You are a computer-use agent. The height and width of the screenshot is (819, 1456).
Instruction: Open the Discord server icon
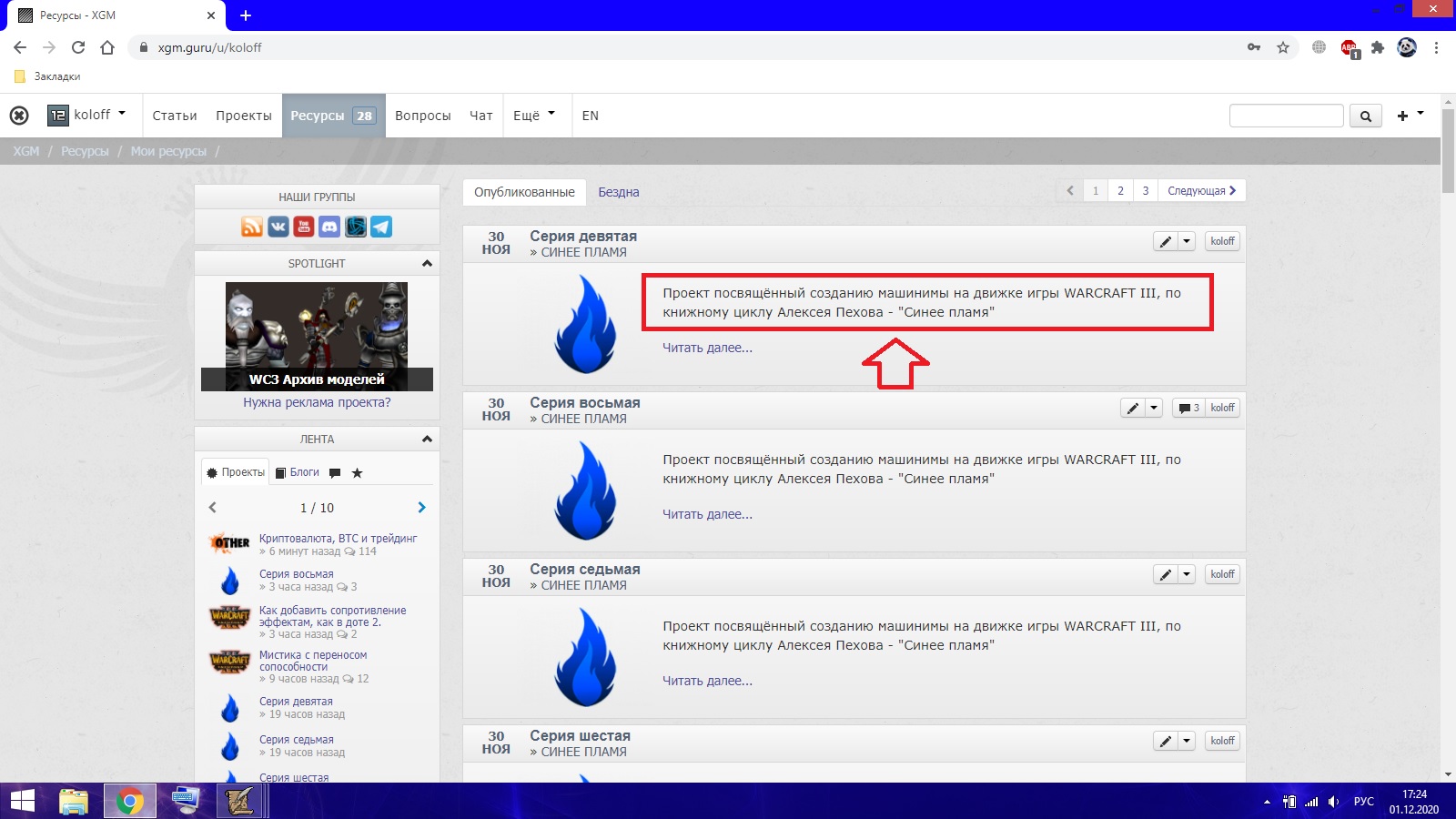click(x=329, y=227)
